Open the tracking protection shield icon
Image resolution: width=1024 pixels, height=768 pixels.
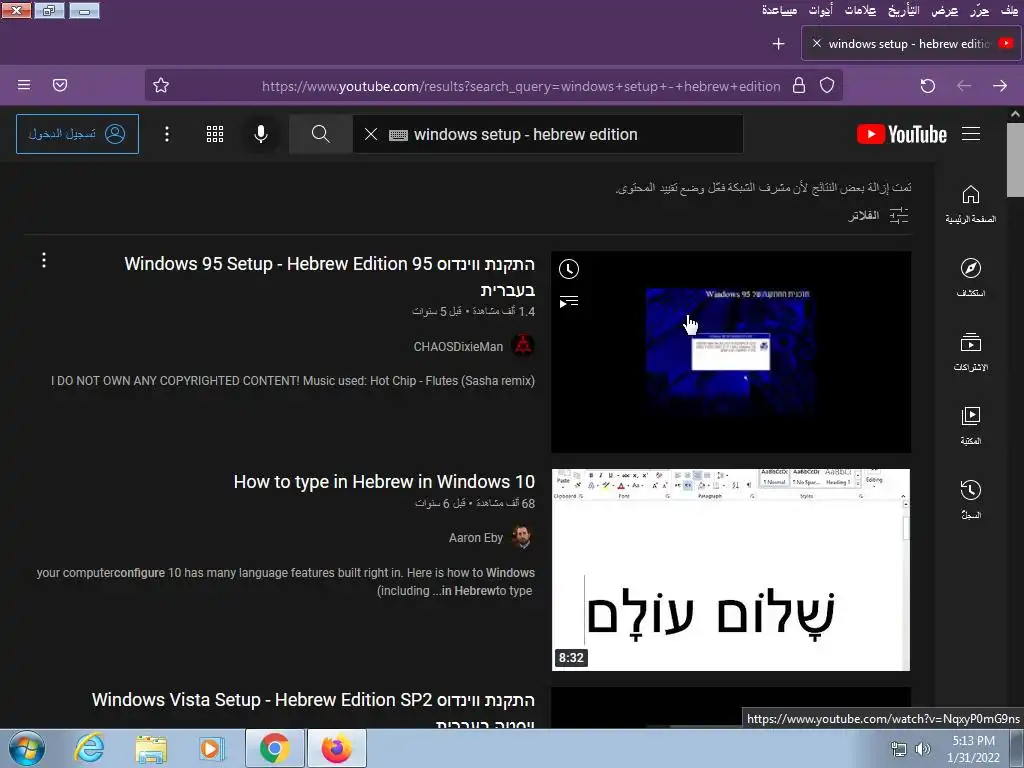pos(827,86)
